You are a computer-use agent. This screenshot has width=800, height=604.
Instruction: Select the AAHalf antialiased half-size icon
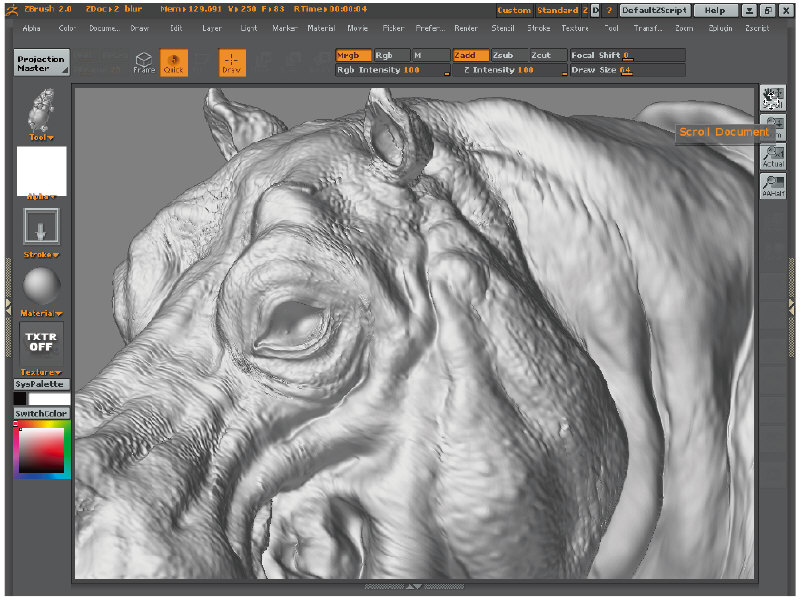pos(772,185)
